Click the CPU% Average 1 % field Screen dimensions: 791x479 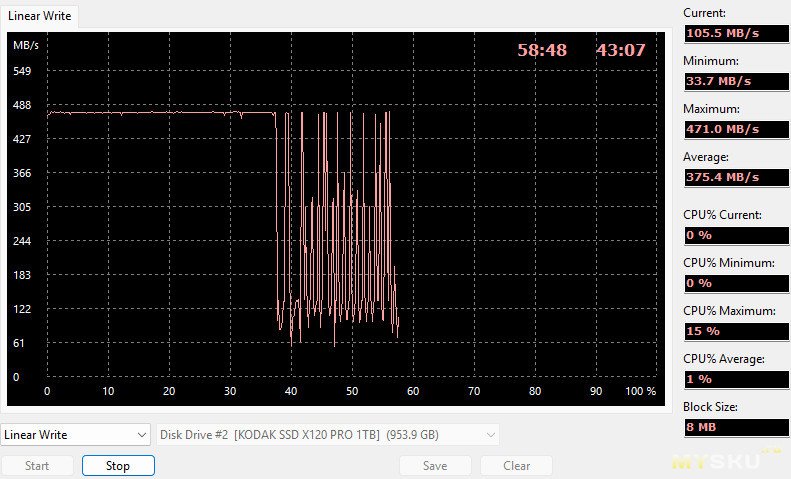[x=737, y=379]
